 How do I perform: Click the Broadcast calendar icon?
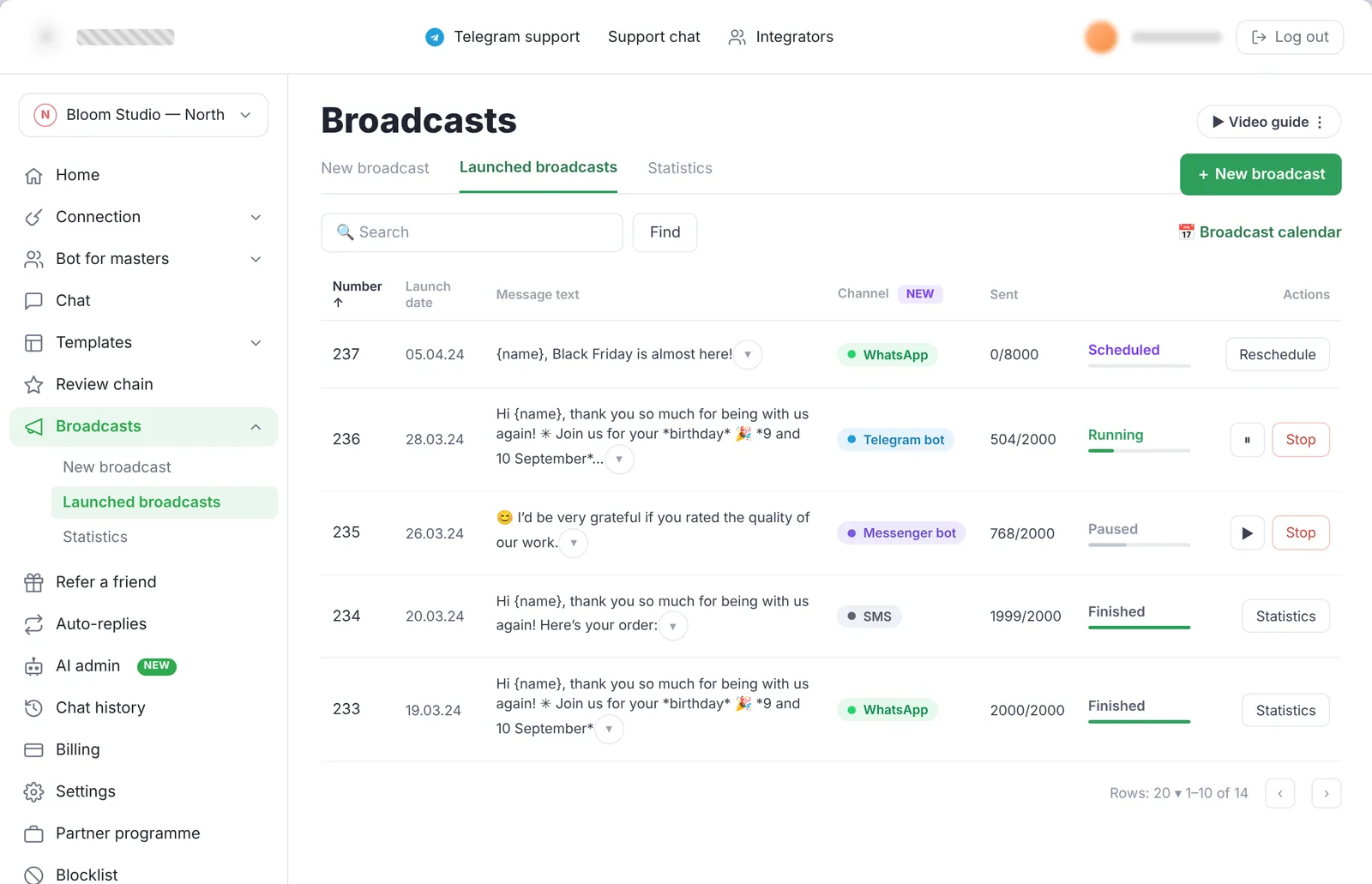1186,232
